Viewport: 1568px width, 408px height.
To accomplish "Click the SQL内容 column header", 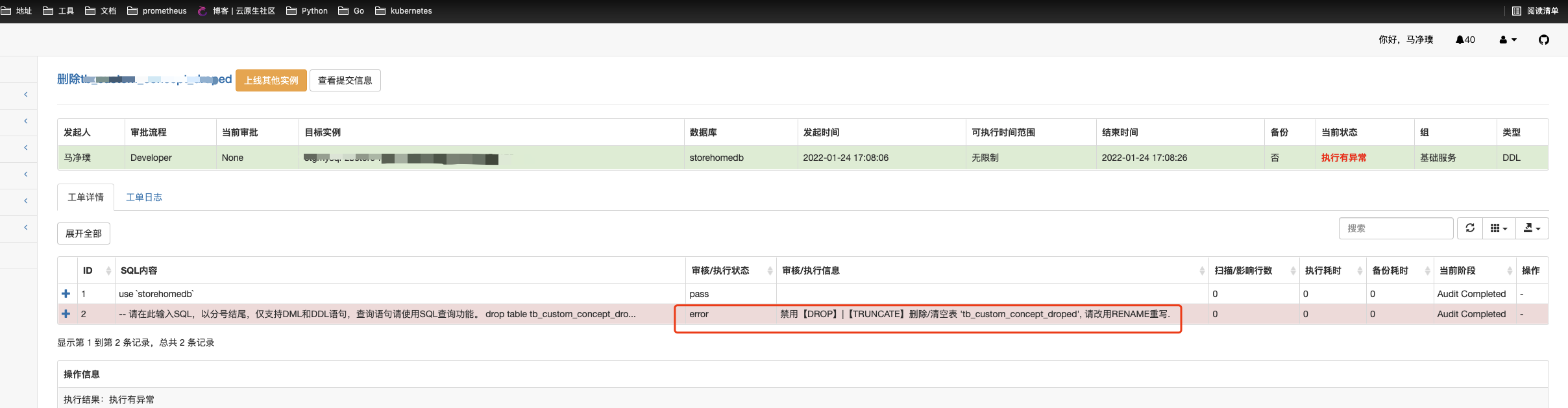I will [400, 270].
